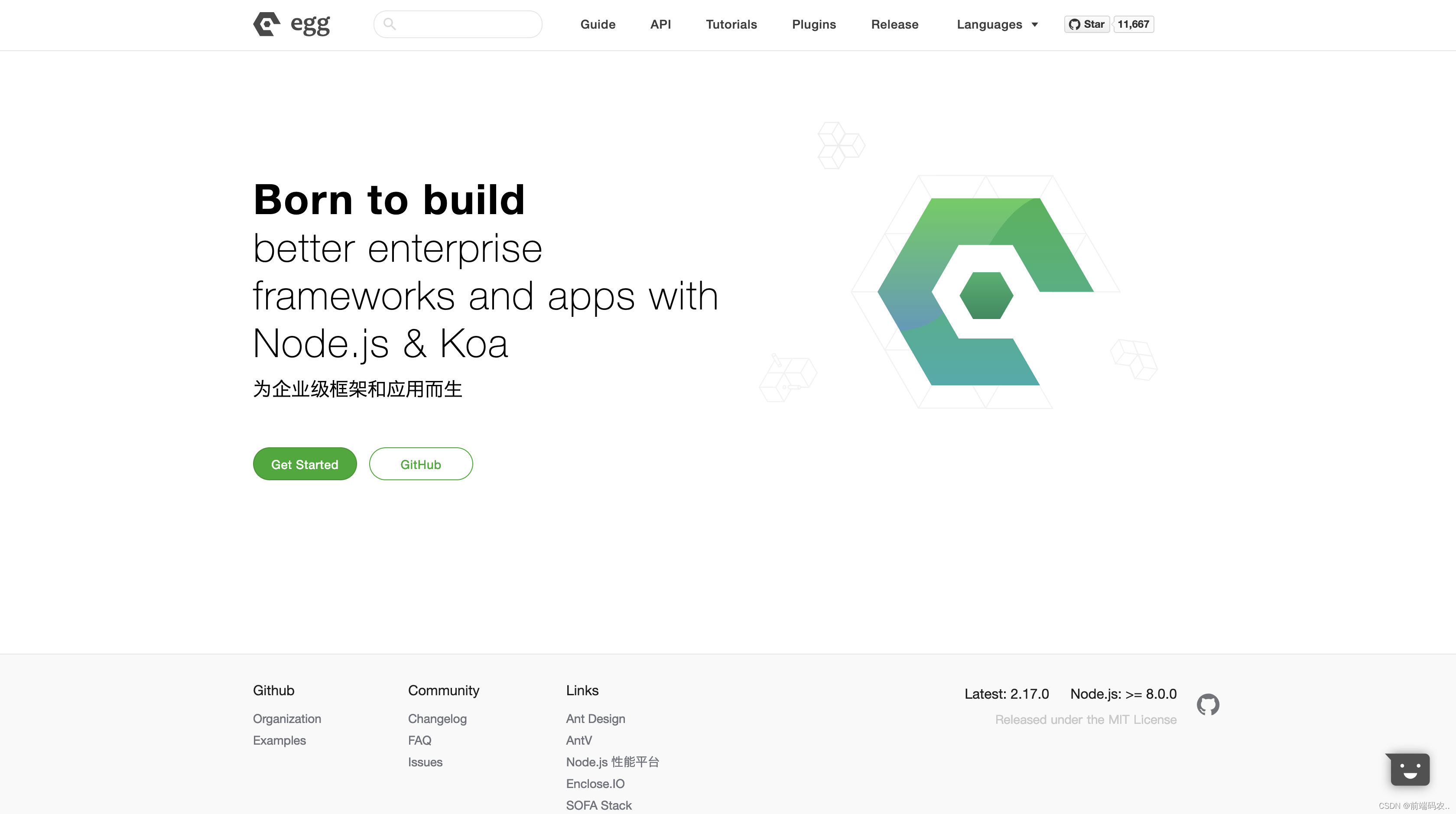Click the Languages dropdown arrow
The width and height of the screenshot is (1456, 814).
[x=1035, y=25]
